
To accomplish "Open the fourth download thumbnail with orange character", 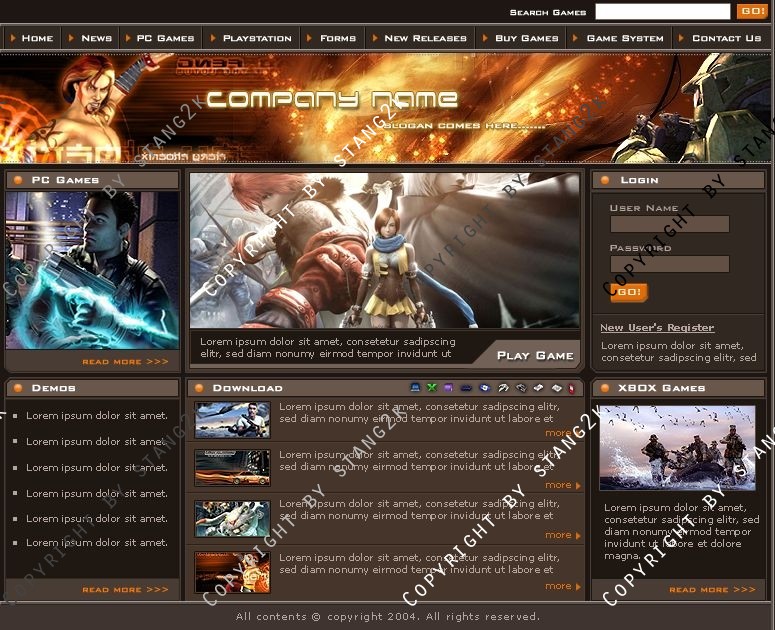I will click(232, 572).
